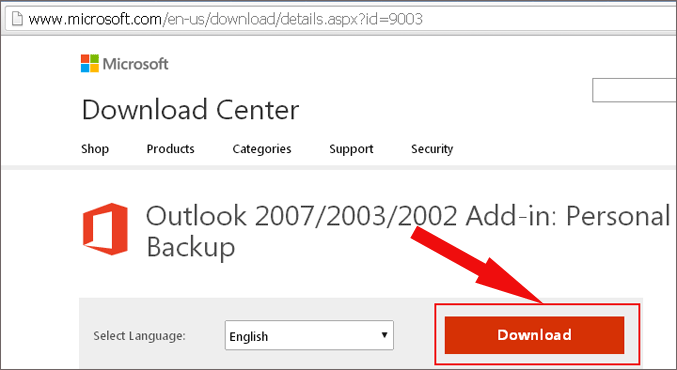The image size is (677, 370).
Task: Open the Products menu
Action: 171,149
